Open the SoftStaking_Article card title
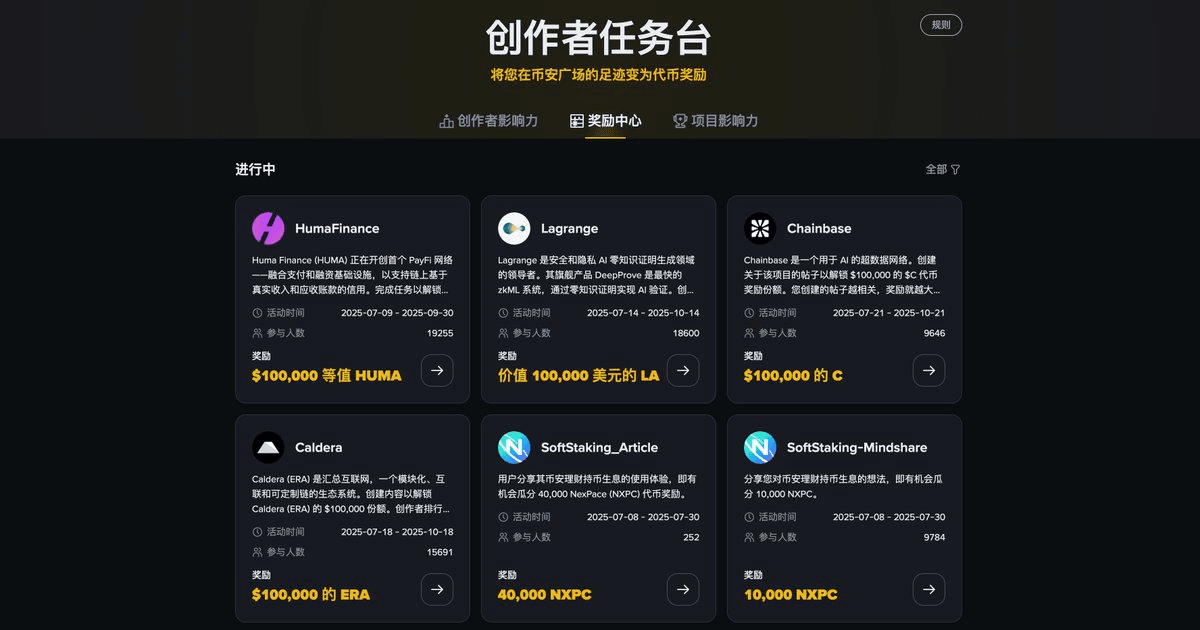This screenshot has width=1200, height=630. pos(599,447)
